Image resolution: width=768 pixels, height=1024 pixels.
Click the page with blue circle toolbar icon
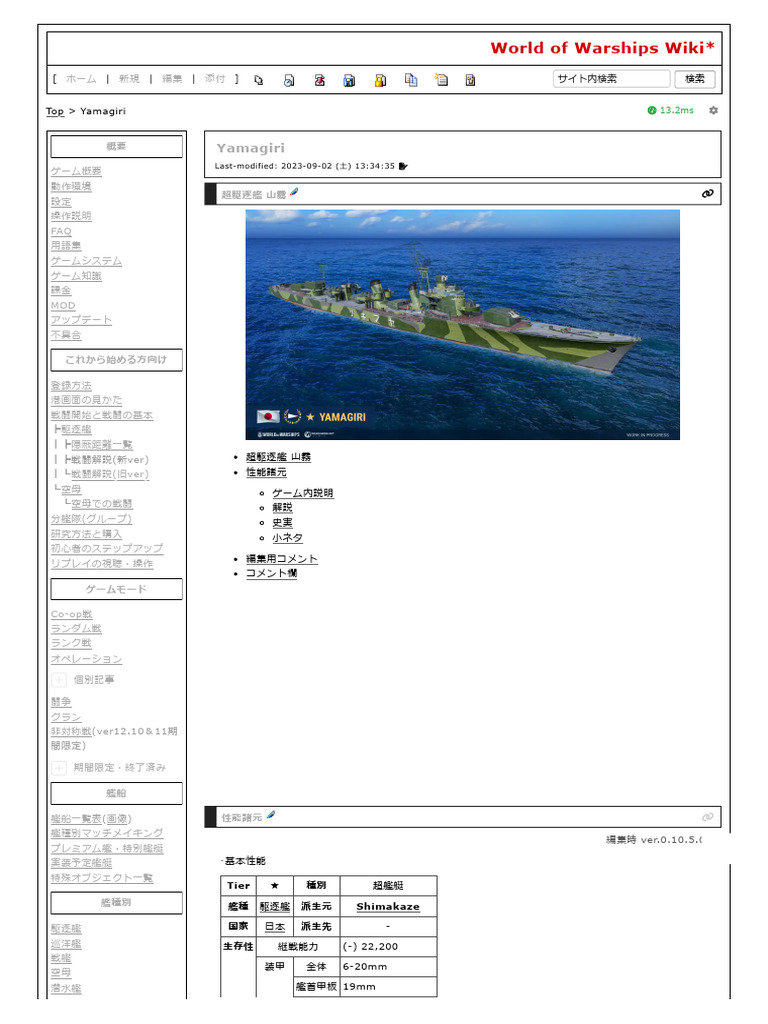(x=289, y=80)
